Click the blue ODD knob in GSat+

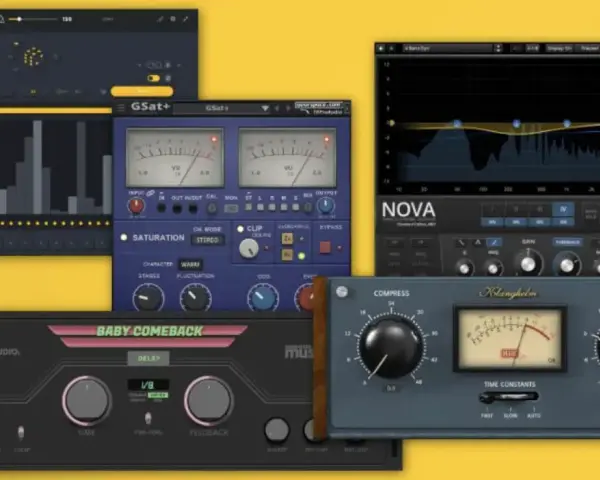pyautogui.click(x=263, y=297)
